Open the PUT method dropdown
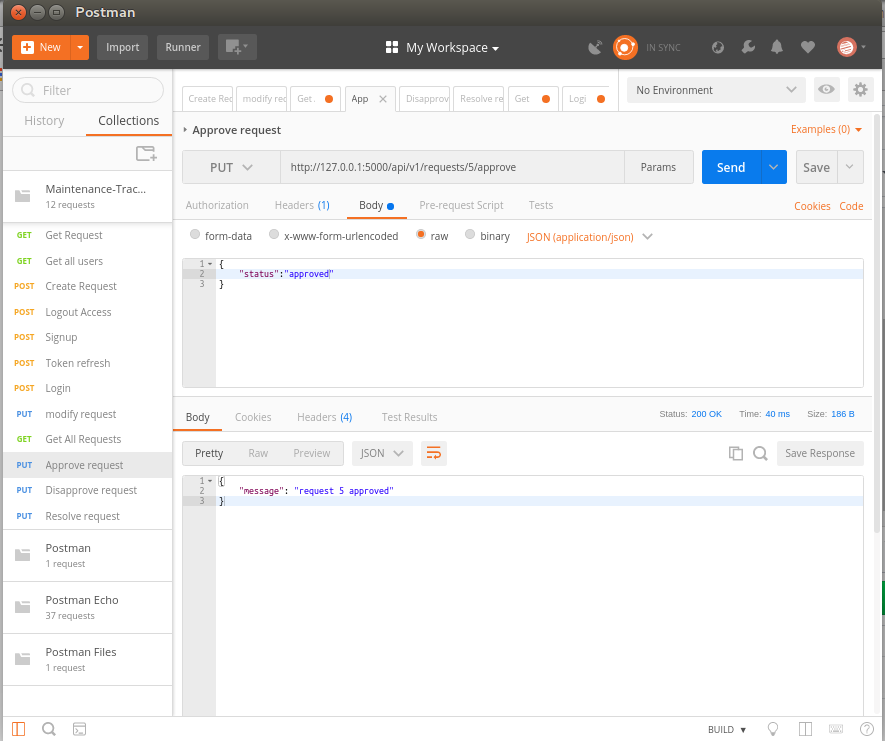The image size is (885, 741). (231, 167)
